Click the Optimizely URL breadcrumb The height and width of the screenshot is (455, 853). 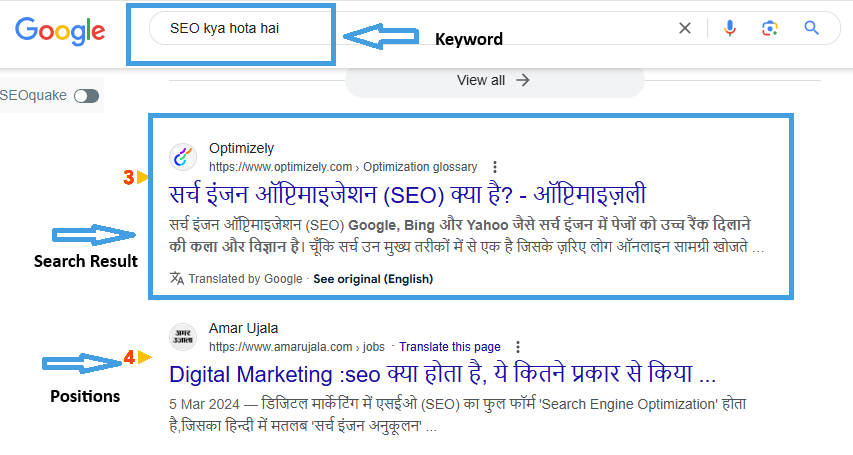pyautogui.click(x=343, y=167)
